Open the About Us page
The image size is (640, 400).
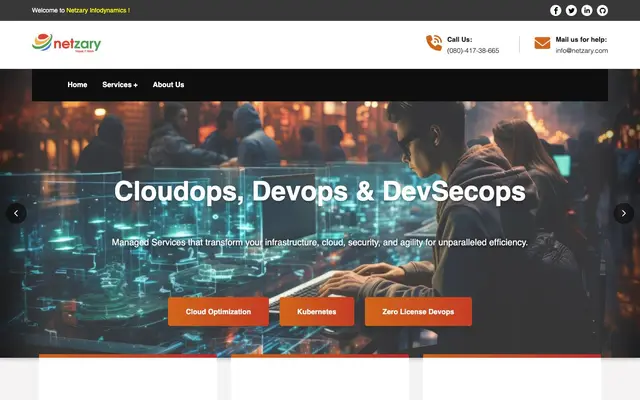click(x=168, y=85)
